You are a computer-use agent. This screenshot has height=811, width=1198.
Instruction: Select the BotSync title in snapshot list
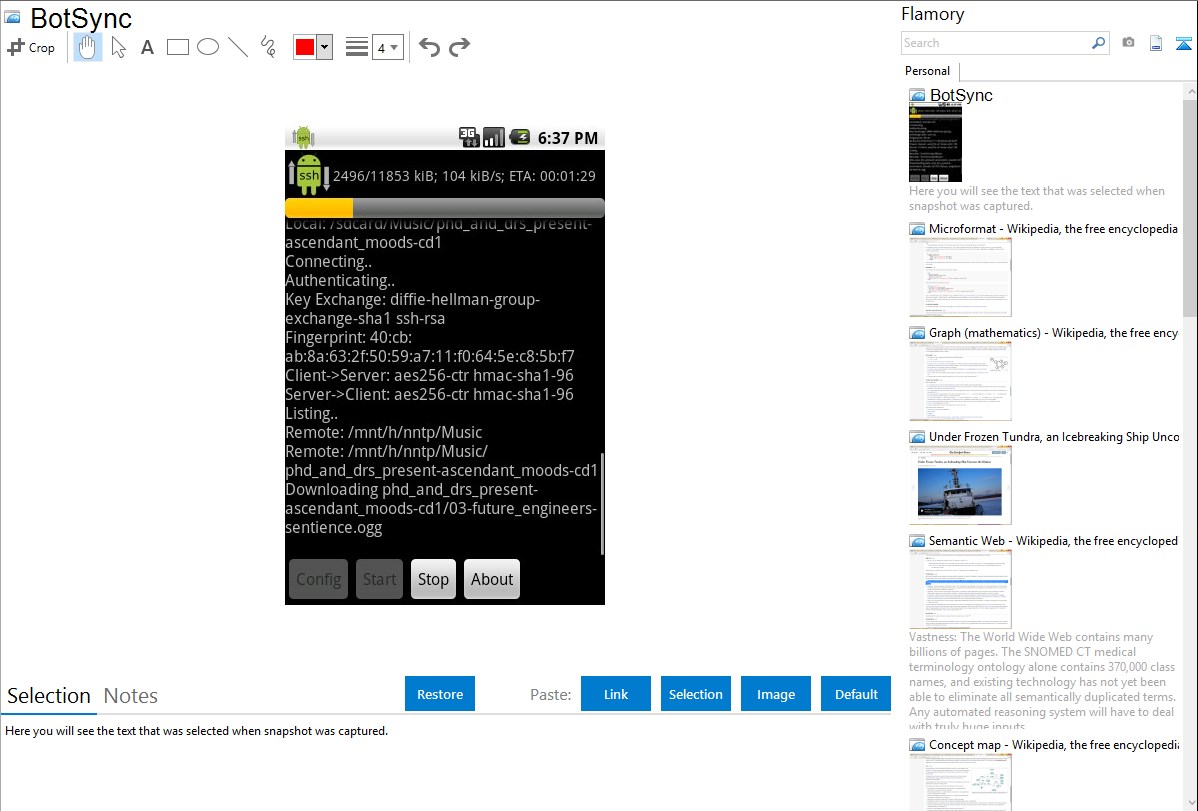click(961, 96)
